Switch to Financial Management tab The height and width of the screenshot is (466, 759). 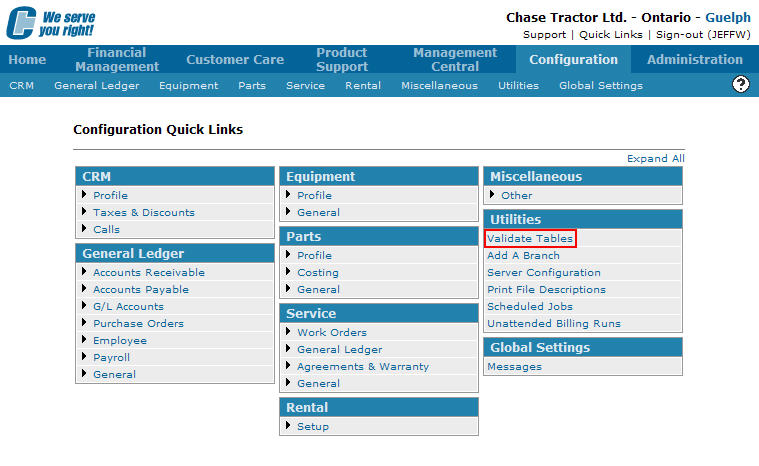click(117, 60)
